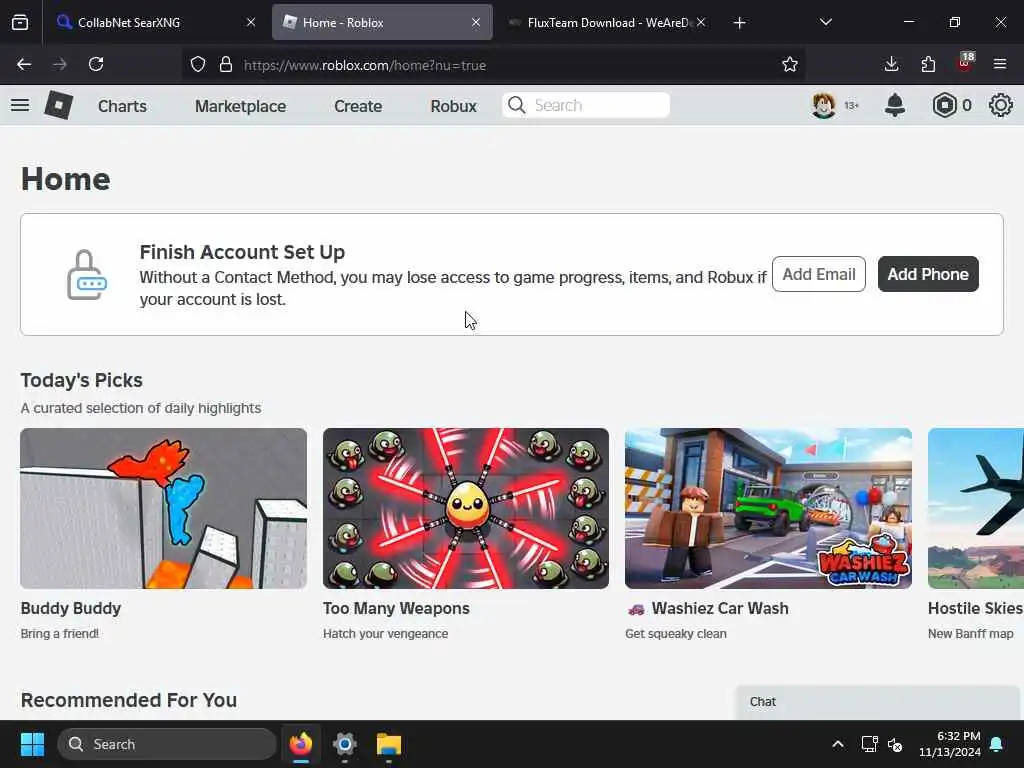Screen dimensions: 1024x768
Task: Click the Windows taskbar Search box
Action: click(167, 744)
